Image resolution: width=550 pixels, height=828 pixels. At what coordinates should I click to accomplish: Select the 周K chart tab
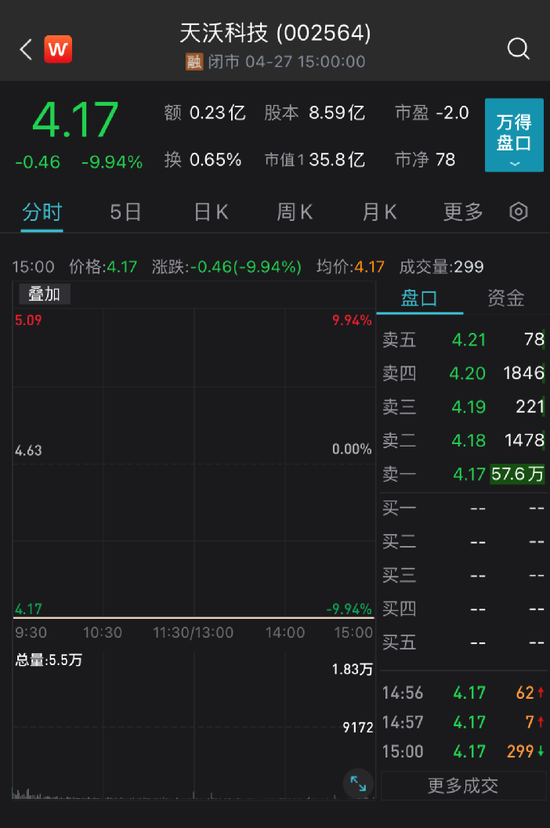pyautogui.click(x=295, y=212)
